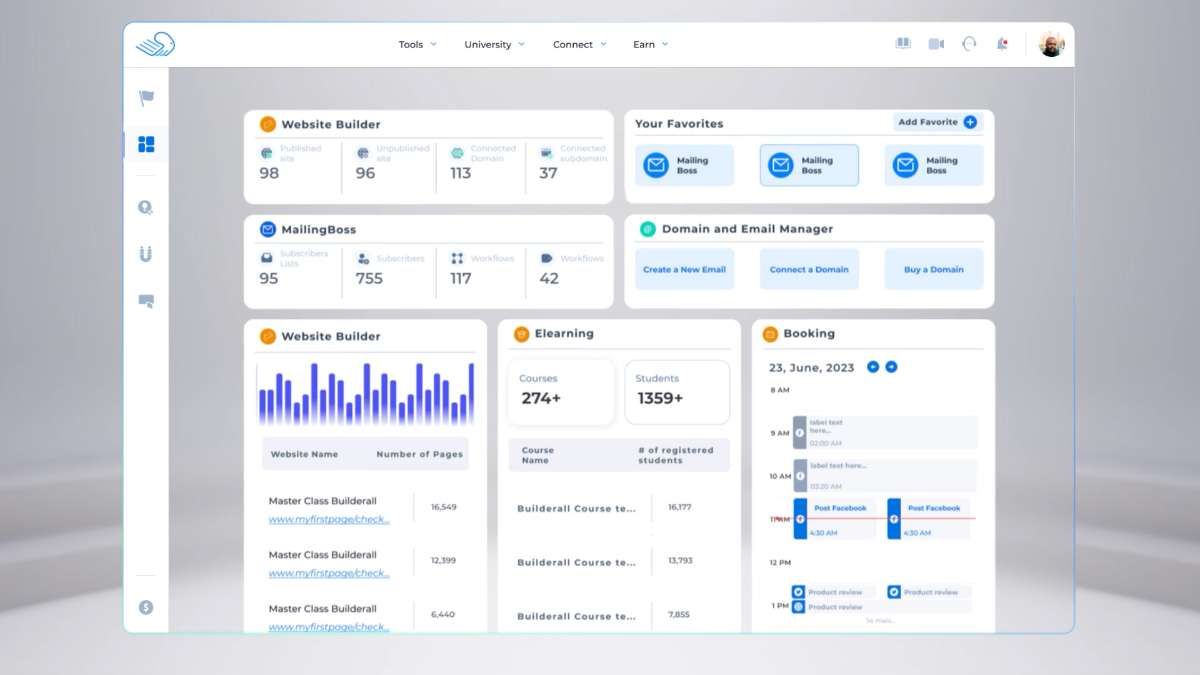Click the Builderall Course row with 7,855

pyautogui.click(x=619, y=616)
